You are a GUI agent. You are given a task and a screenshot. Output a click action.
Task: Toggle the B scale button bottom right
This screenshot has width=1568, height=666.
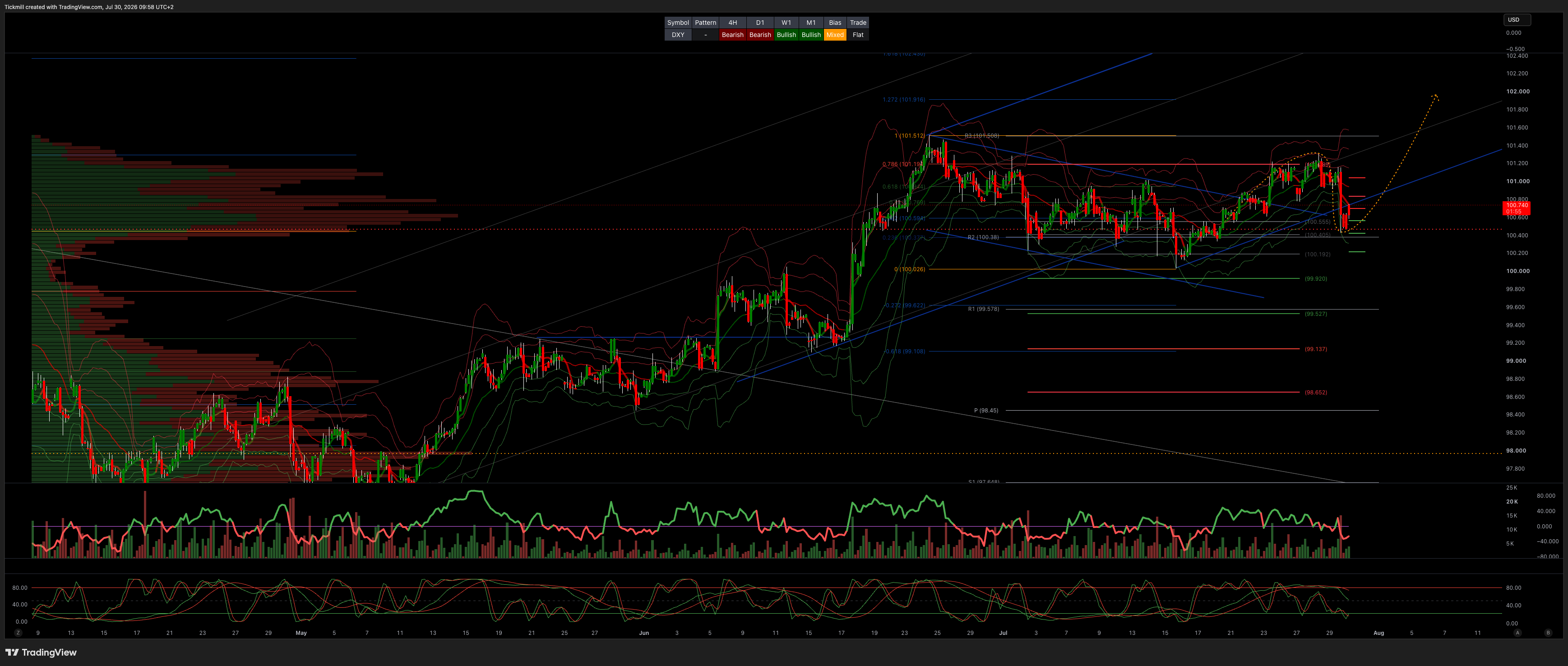(x=1548, y=633)
